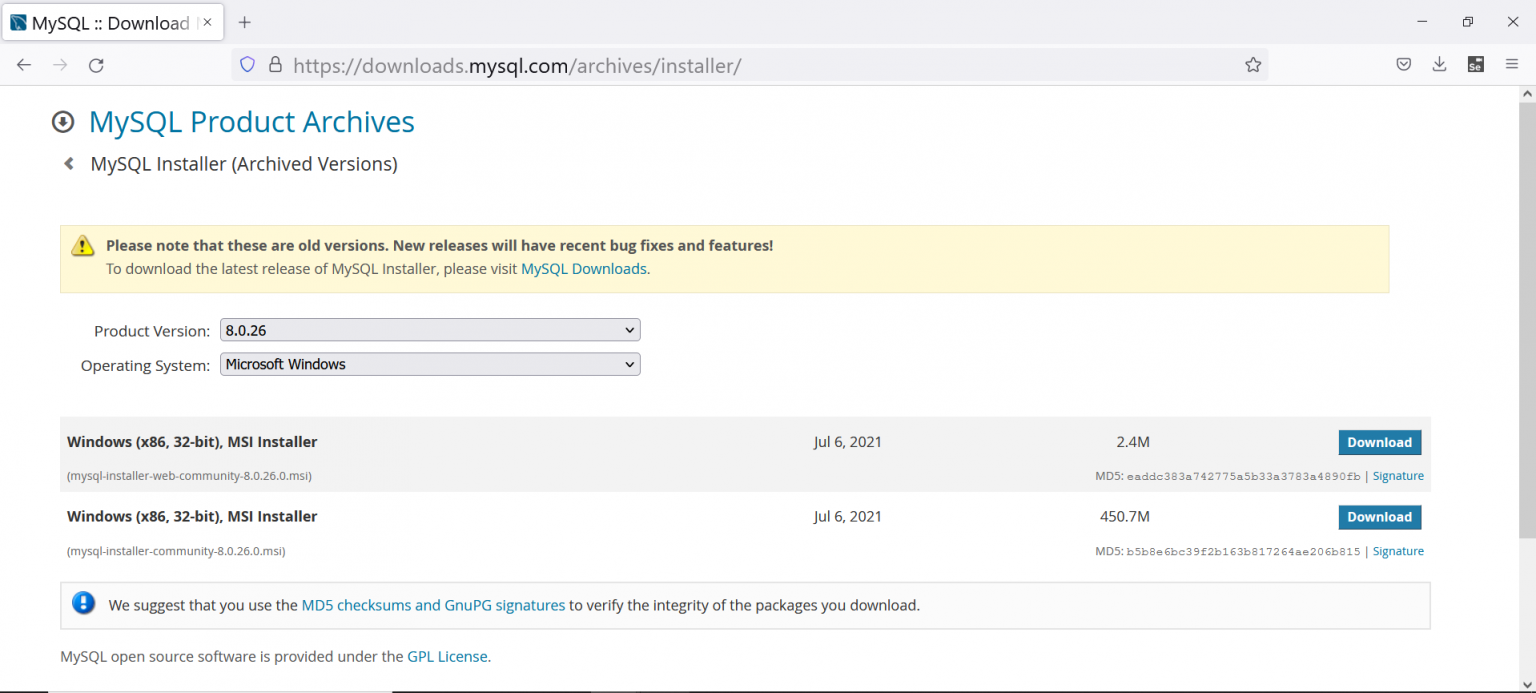Image resolution: width=1536 pixels, height=693 pixels.
Task: Navigate back using the back arrow
Action: tap(24, 64)
